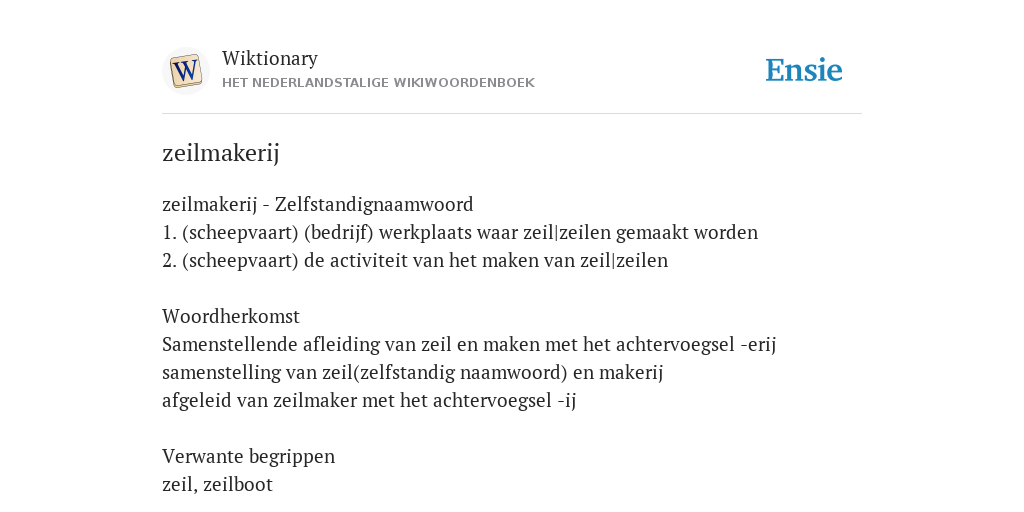Click the Woordherkomst section label
This screenshot has width=1024, height=512.
tap(231, 316)
